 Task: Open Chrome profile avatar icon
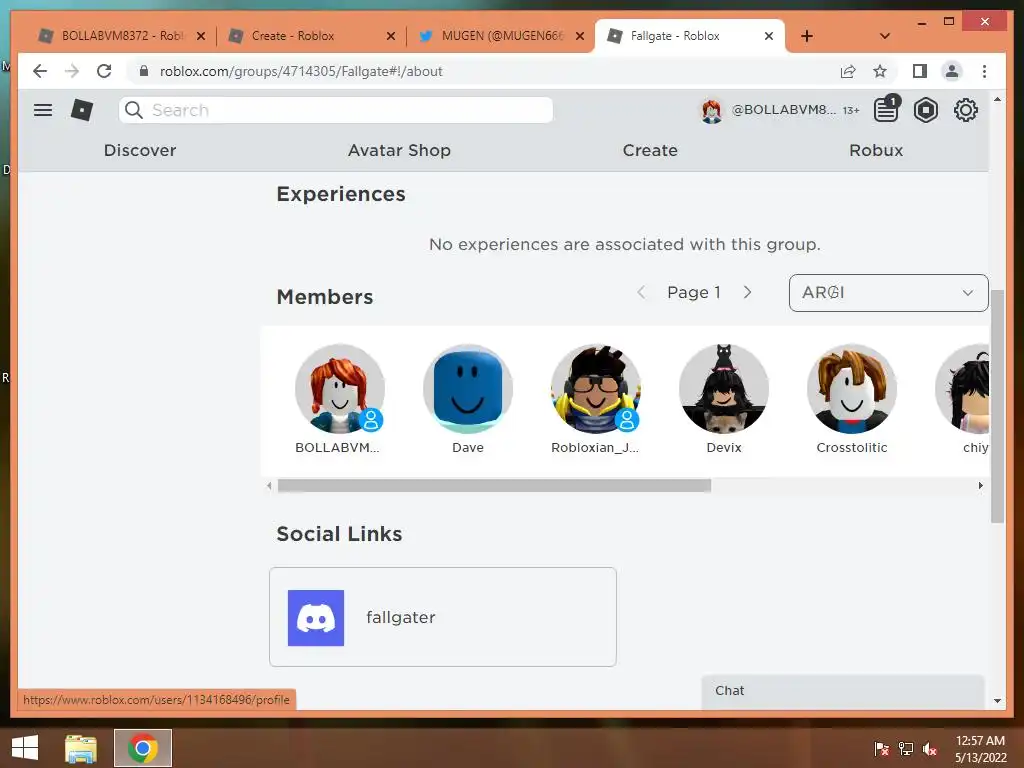point(952,71)
